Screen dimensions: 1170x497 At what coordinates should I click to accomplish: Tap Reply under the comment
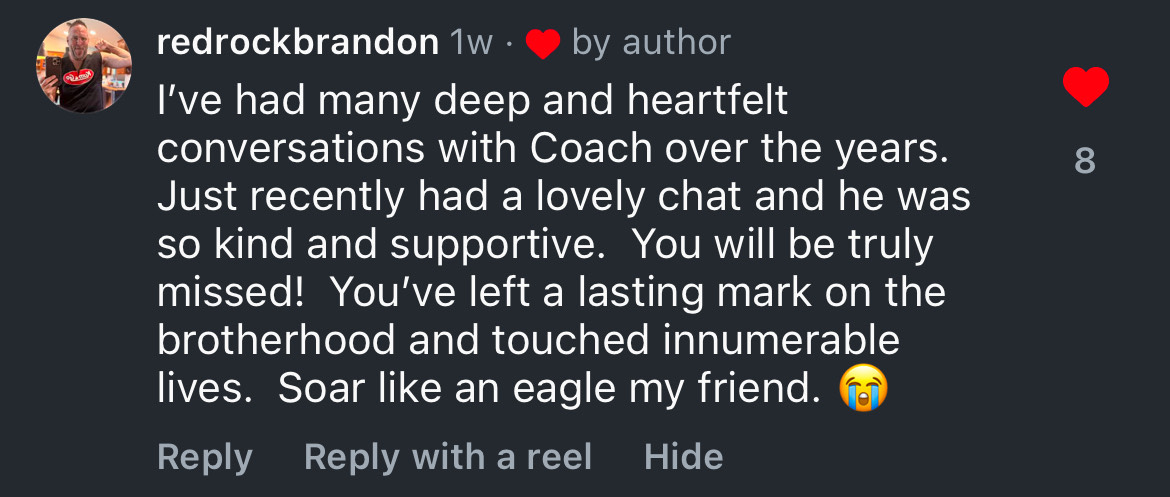pos(204,457)
